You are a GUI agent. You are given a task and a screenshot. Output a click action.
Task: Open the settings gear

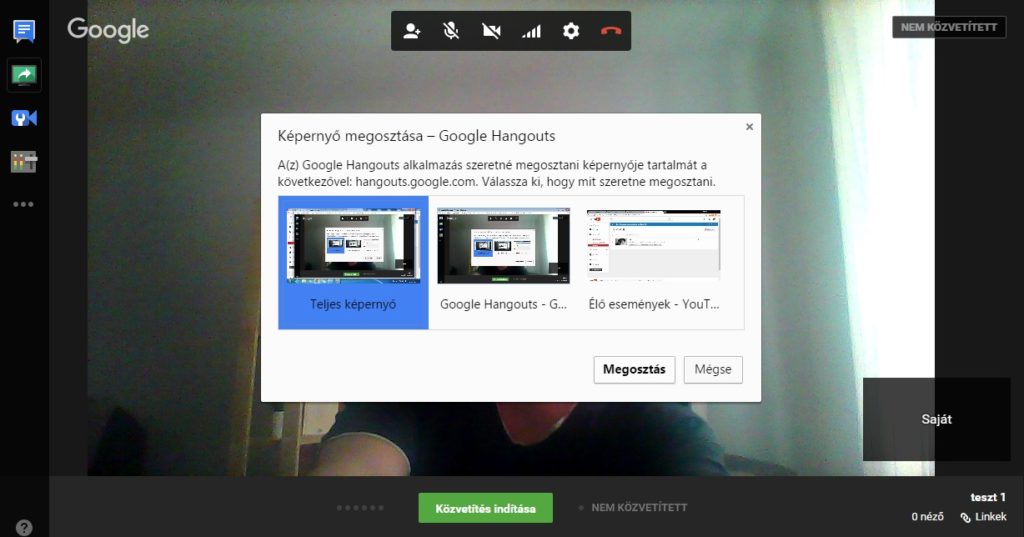[571, 31]
